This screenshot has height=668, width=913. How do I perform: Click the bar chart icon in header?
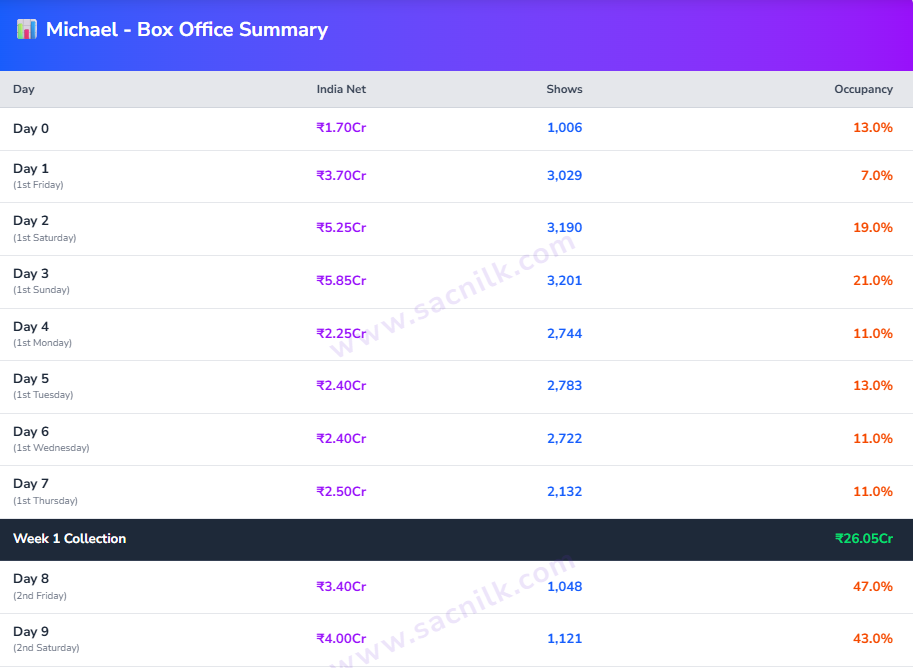pos(27,29)
